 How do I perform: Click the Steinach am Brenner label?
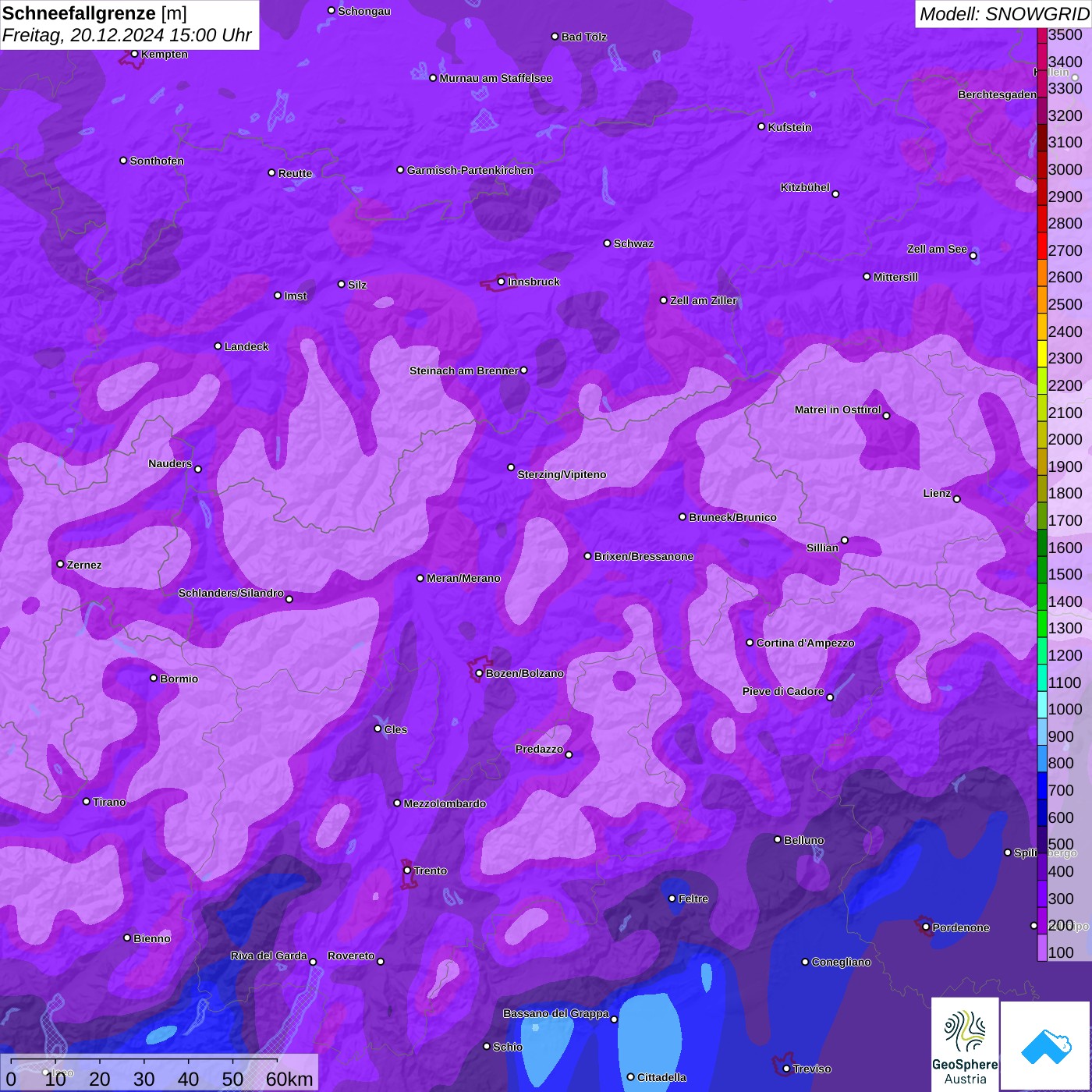coord(464,370)
